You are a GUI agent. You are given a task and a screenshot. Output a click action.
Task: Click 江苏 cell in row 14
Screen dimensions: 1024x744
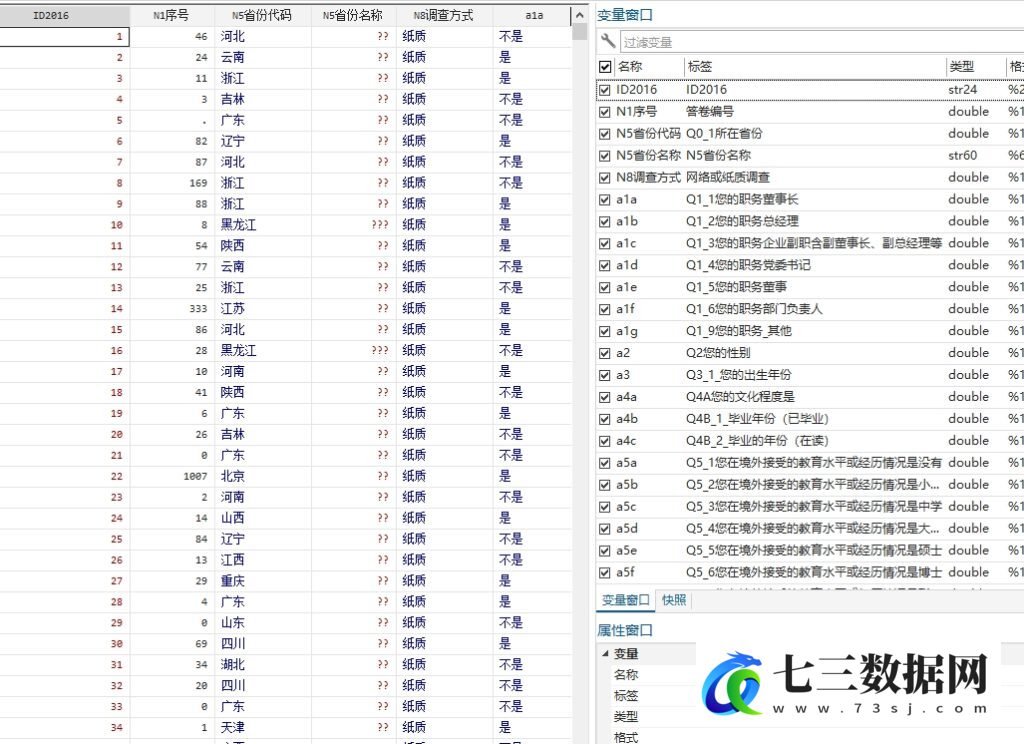tap(263, 308)
